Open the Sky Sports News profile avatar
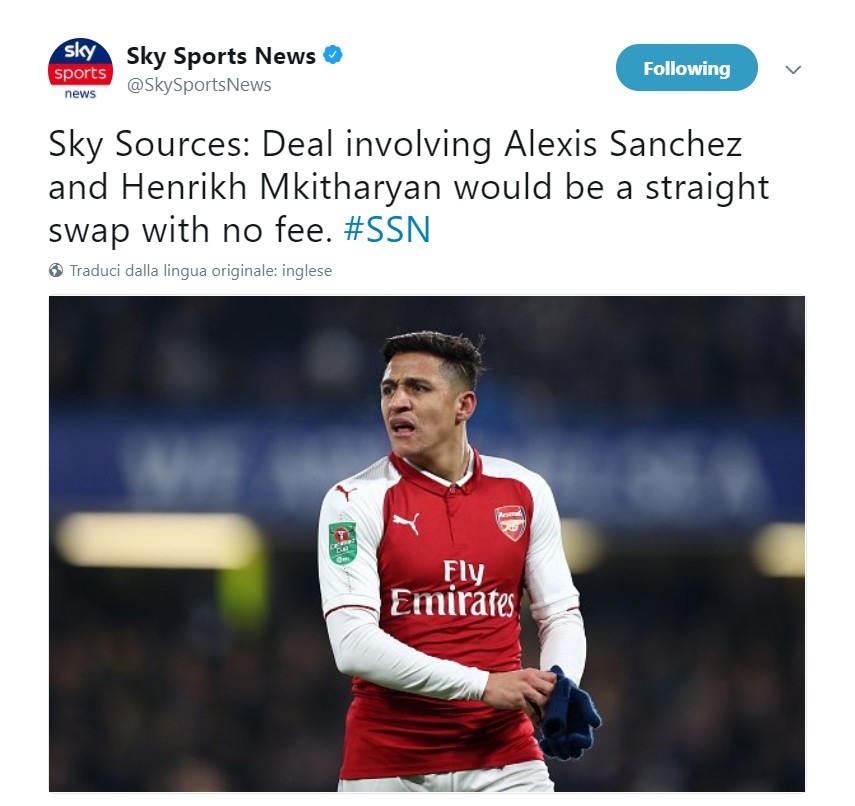This screenshot has height=806, width=855. [80, 69]
